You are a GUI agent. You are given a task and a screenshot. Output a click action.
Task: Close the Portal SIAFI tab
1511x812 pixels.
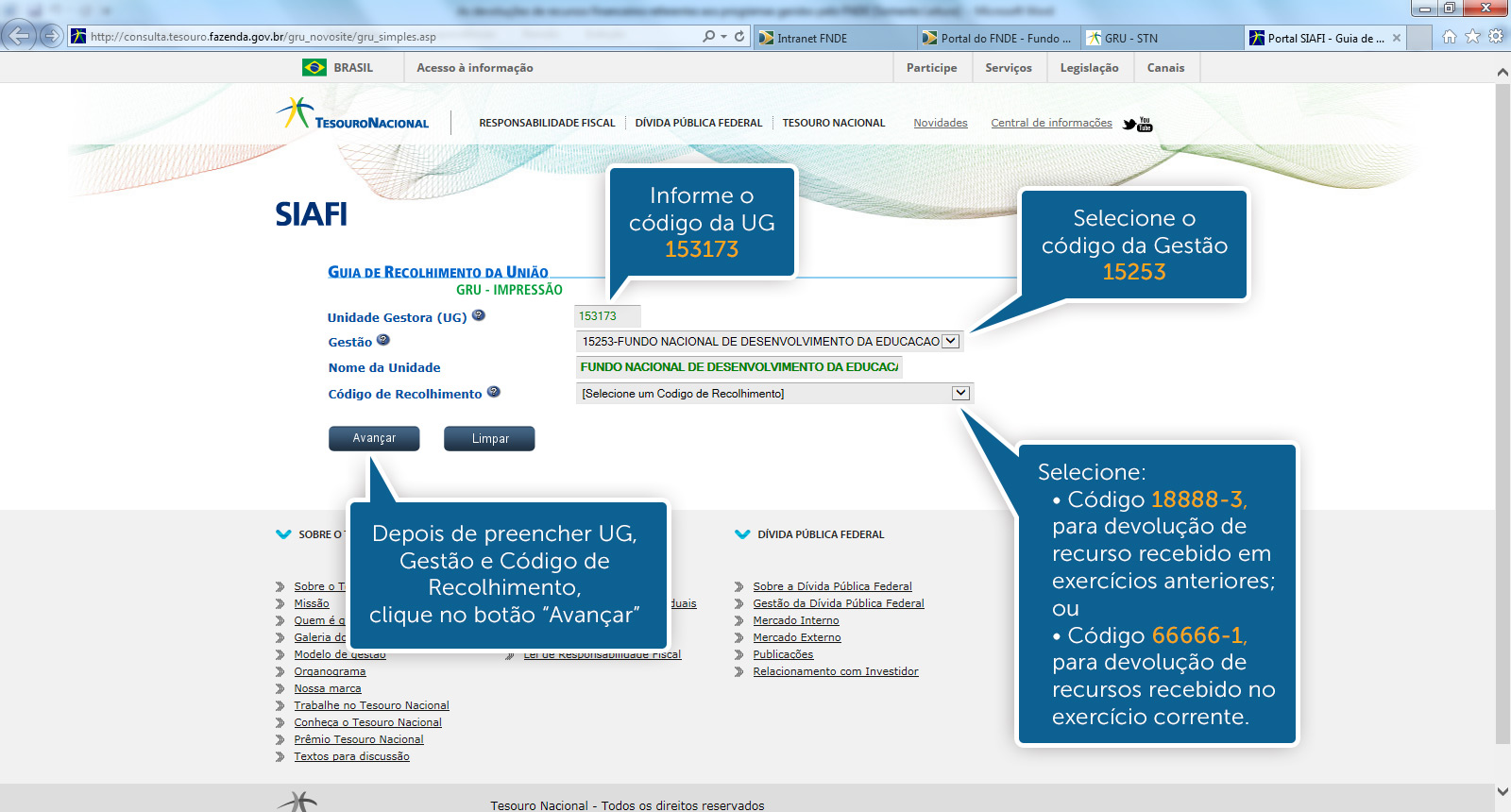(1397, 38)
